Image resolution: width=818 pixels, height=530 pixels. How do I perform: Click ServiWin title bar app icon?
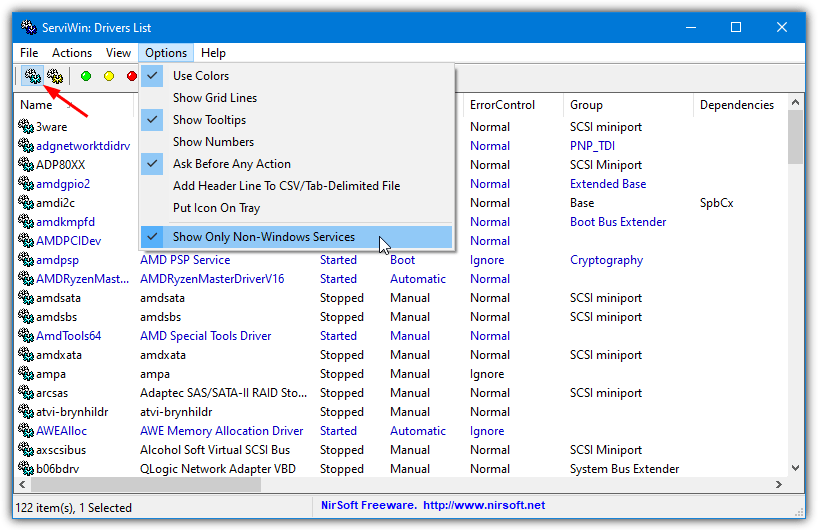pyautogui.click(x=29, y=27)
